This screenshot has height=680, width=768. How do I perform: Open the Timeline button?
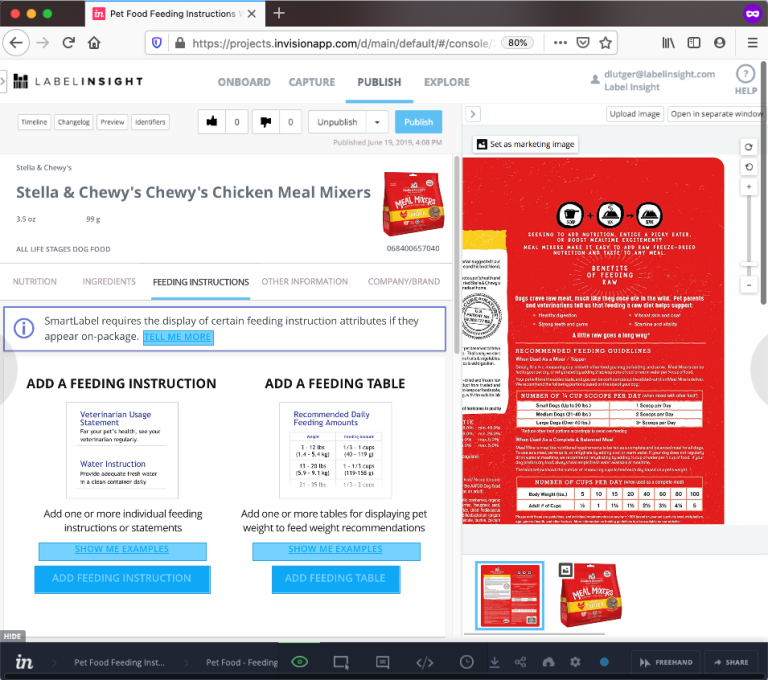[x=34, y=122]
